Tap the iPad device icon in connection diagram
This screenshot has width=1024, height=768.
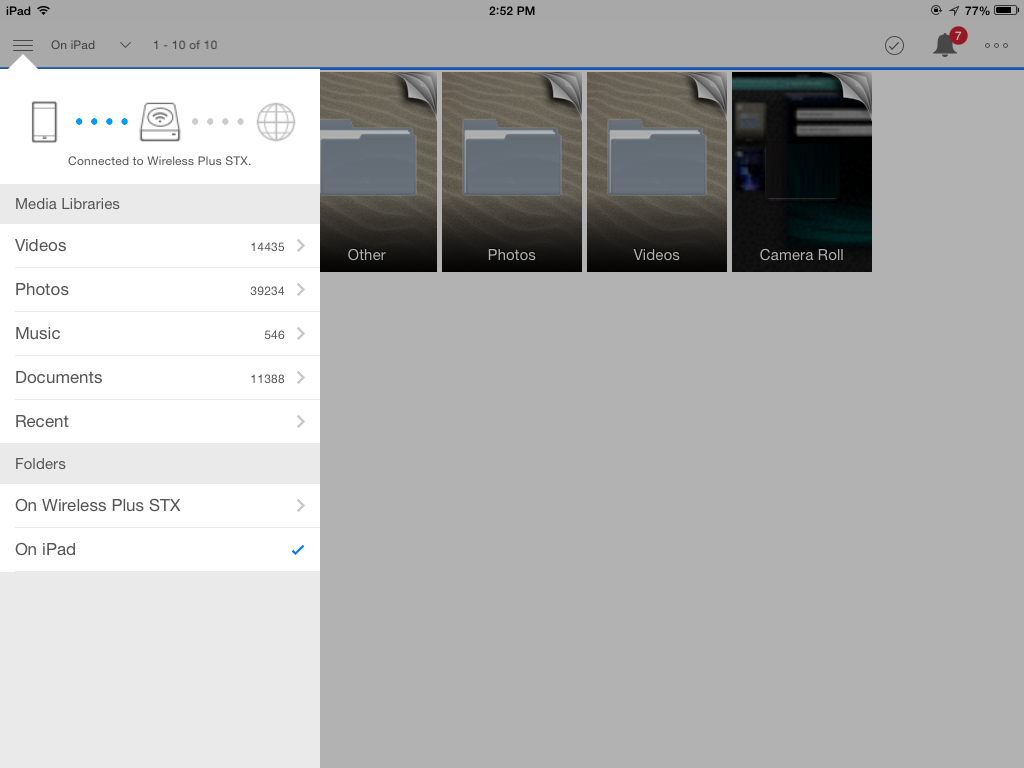tap(44, 121)
